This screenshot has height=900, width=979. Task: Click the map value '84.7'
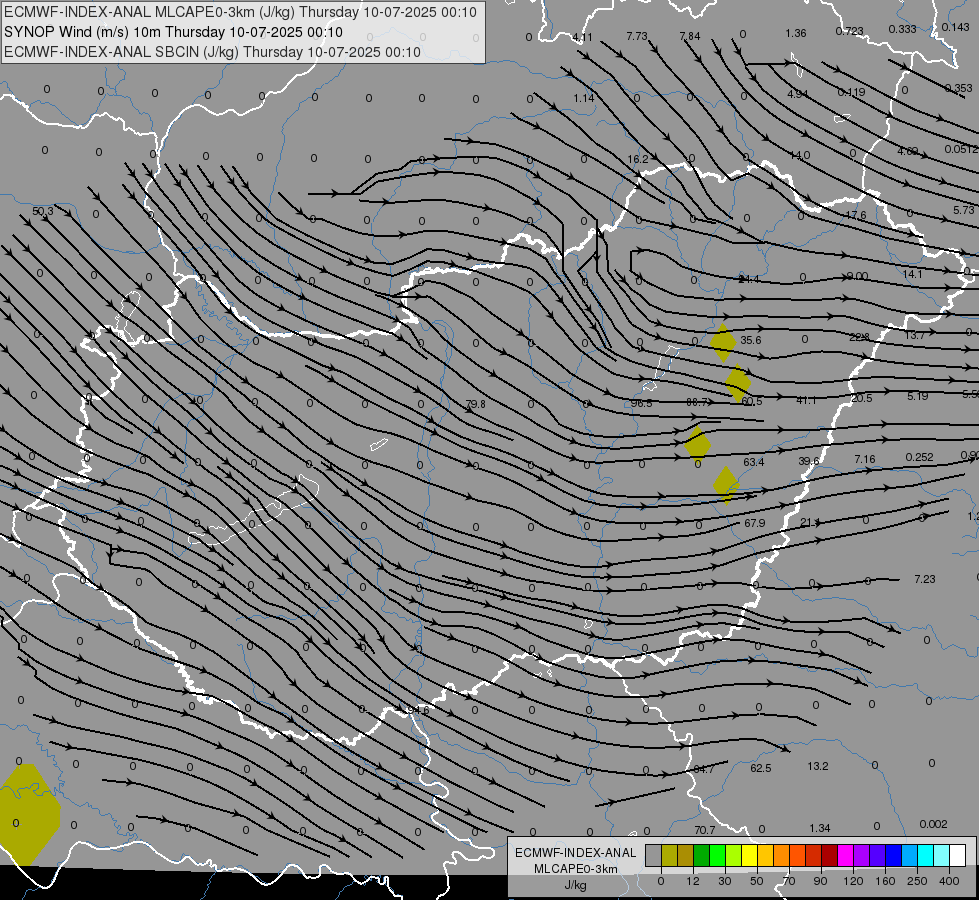pos(704,769)
